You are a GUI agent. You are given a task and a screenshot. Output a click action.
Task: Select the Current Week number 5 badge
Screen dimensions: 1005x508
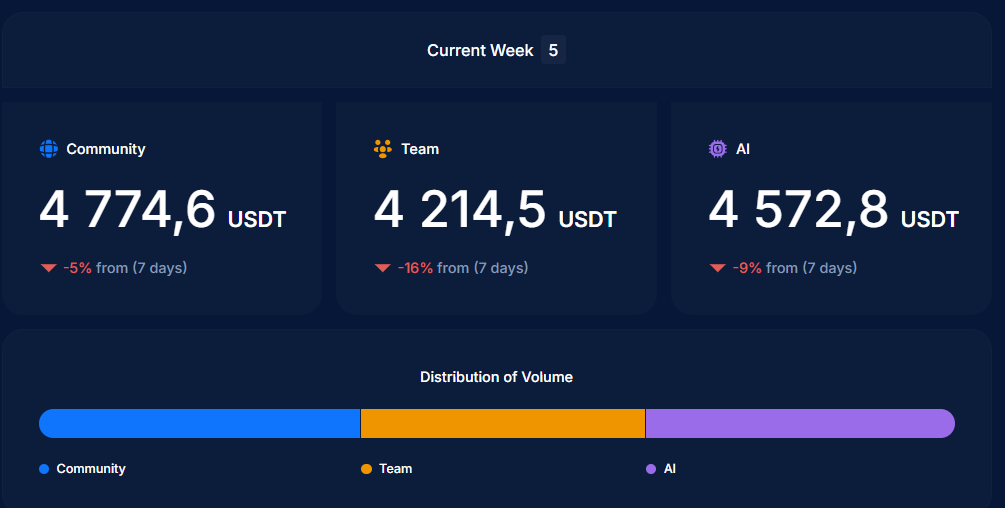[553, 50]
